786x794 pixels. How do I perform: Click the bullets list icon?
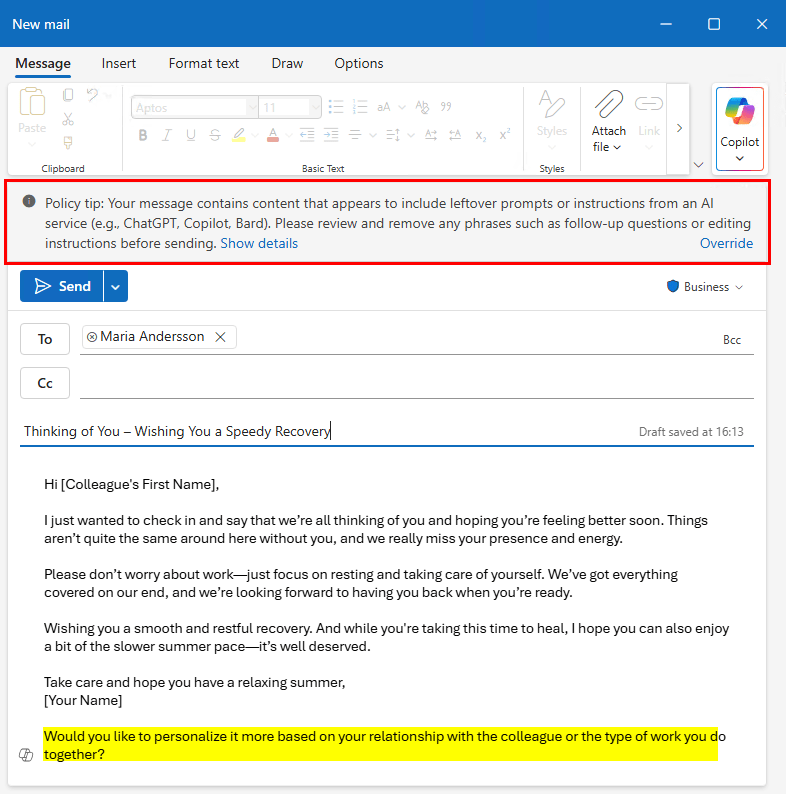point(336,107)
